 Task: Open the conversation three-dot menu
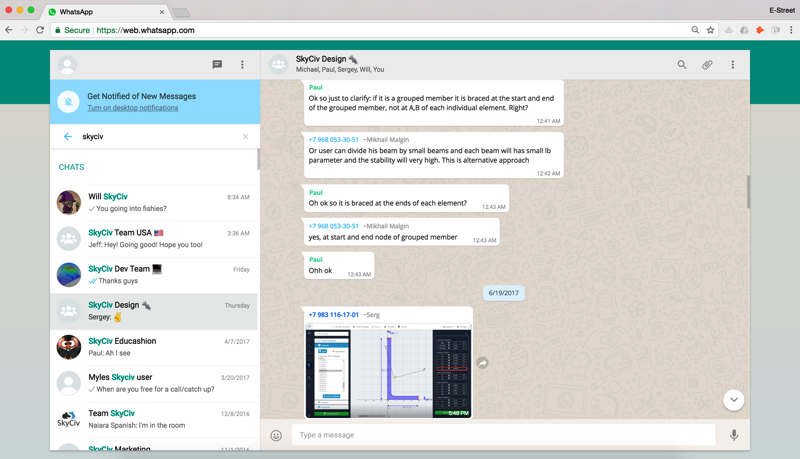[x=733, y=64]
